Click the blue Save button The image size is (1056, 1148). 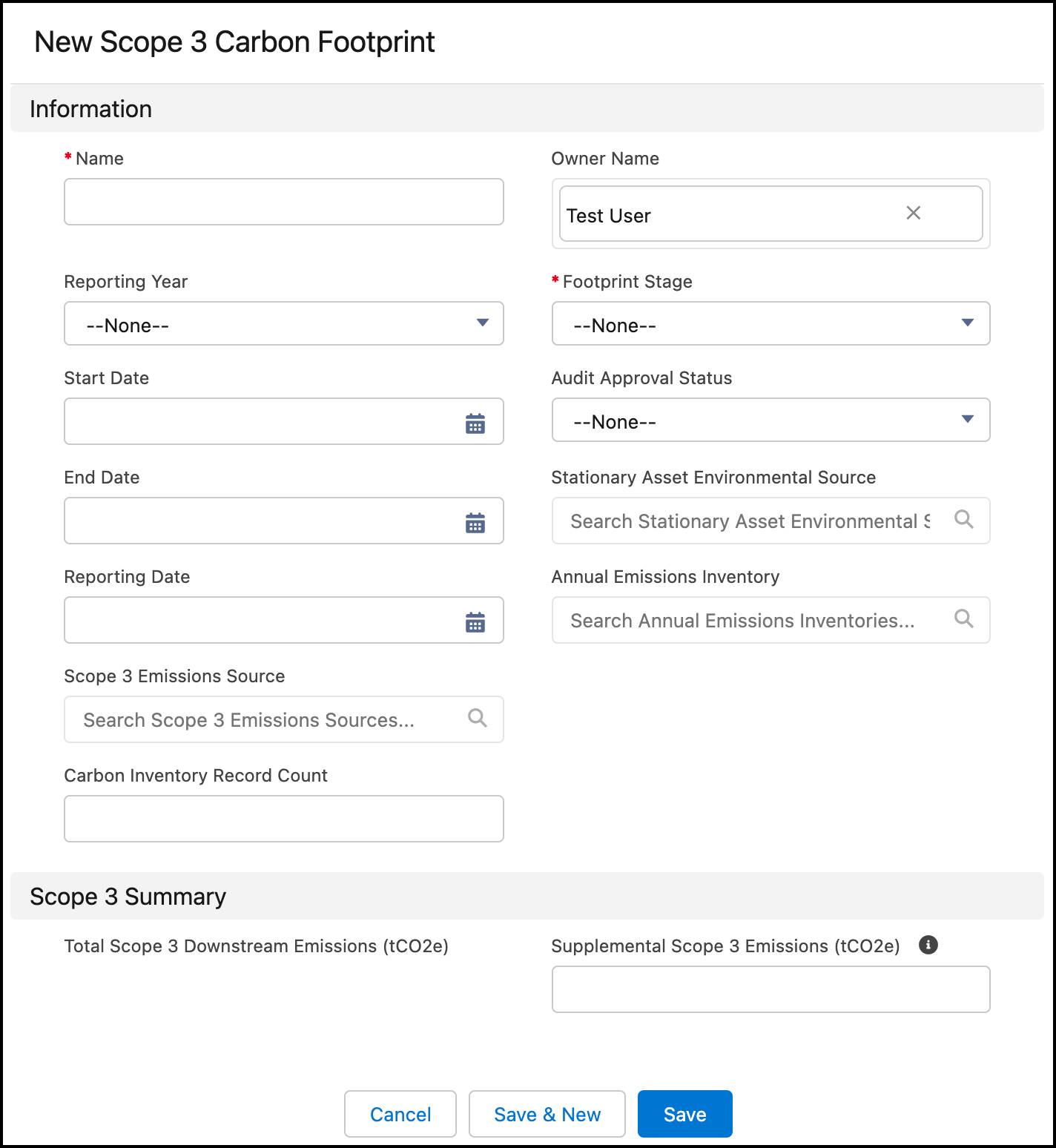[x=684, y=1114]
